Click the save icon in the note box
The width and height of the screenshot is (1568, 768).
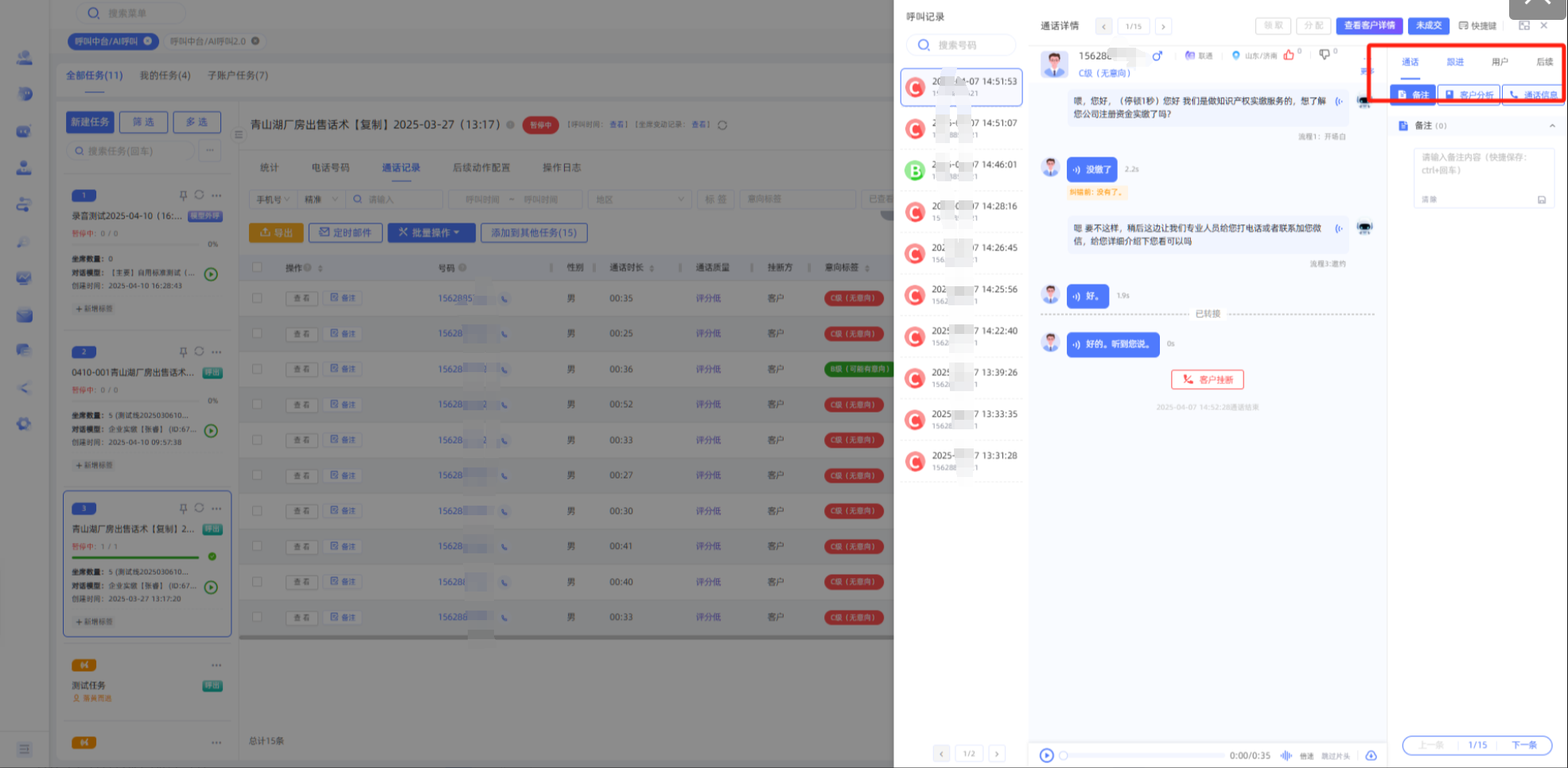[1541, 200]
